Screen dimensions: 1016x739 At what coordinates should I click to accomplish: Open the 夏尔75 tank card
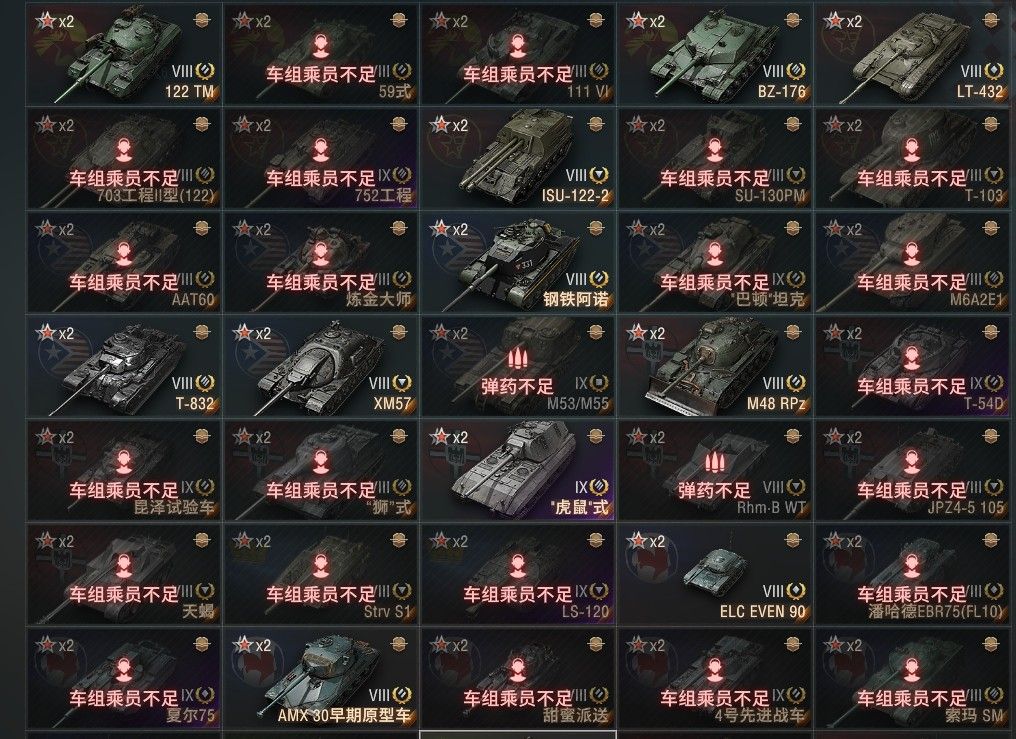coord(123,679)
